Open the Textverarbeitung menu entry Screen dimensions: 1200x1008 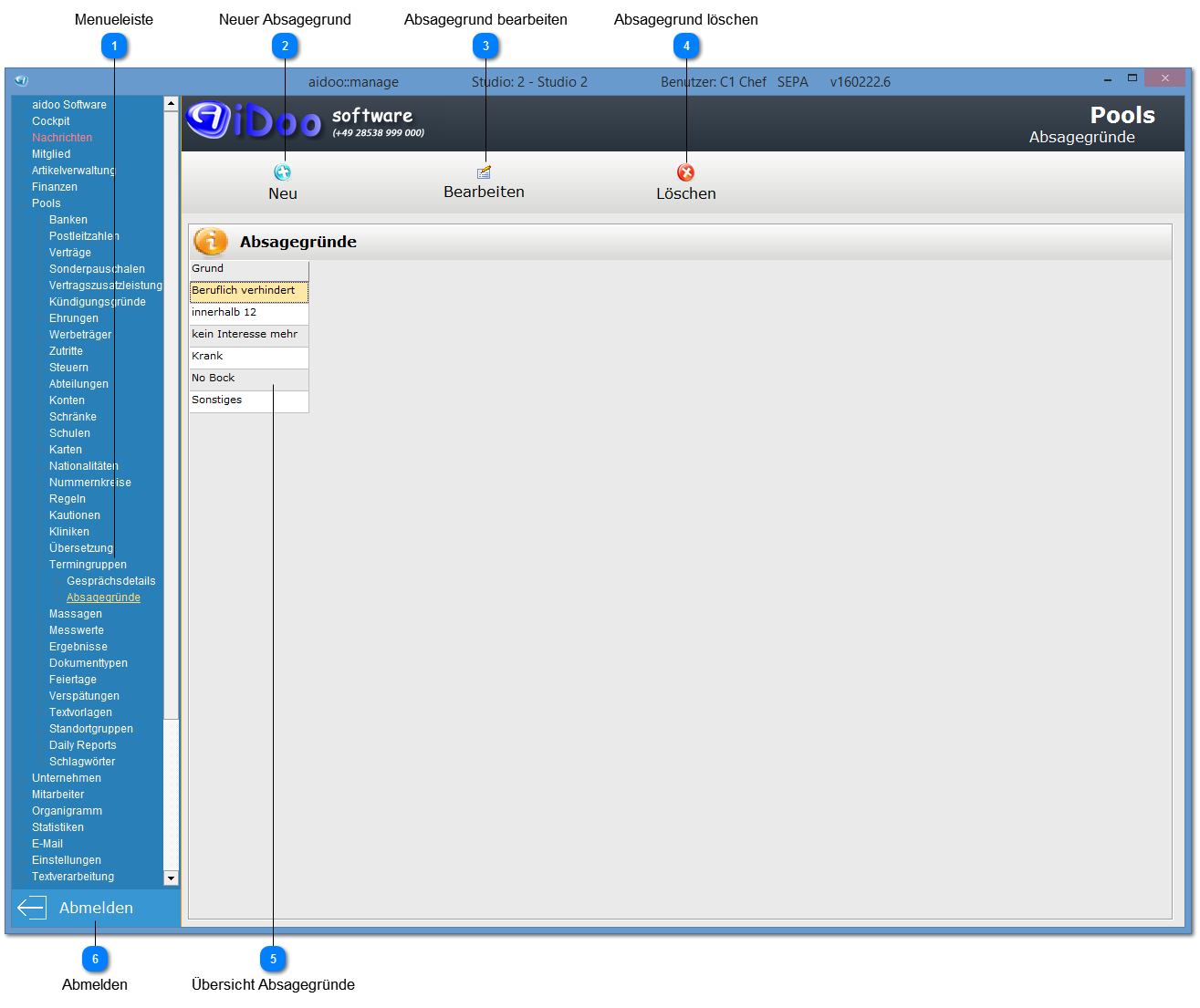[x=73, y=877]
